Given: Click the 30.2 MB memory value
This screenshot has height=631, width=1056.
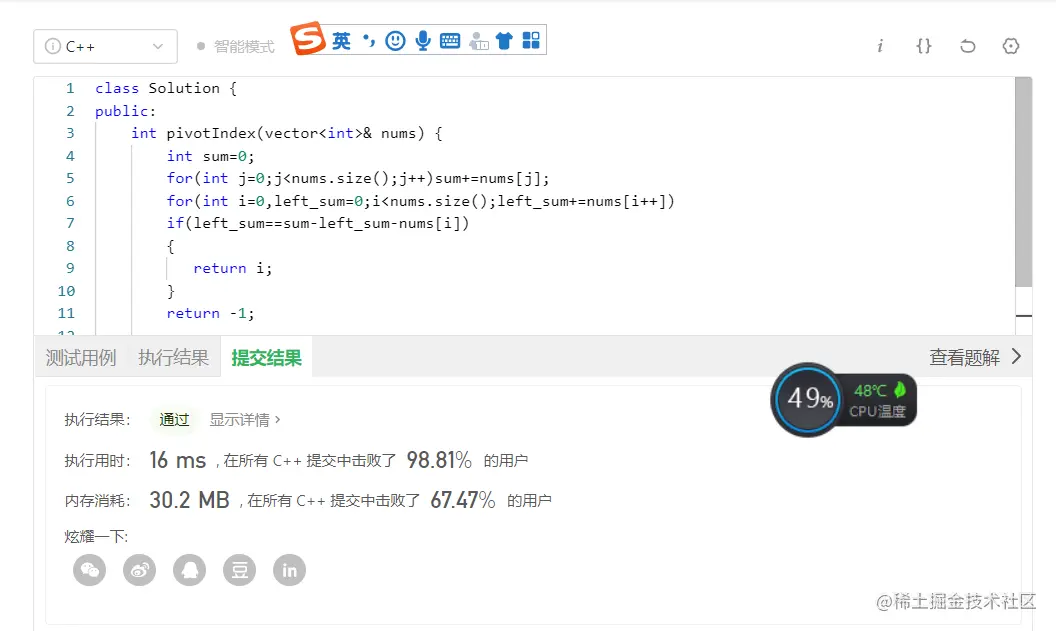Looking at the screenshot, I should 189,500.
